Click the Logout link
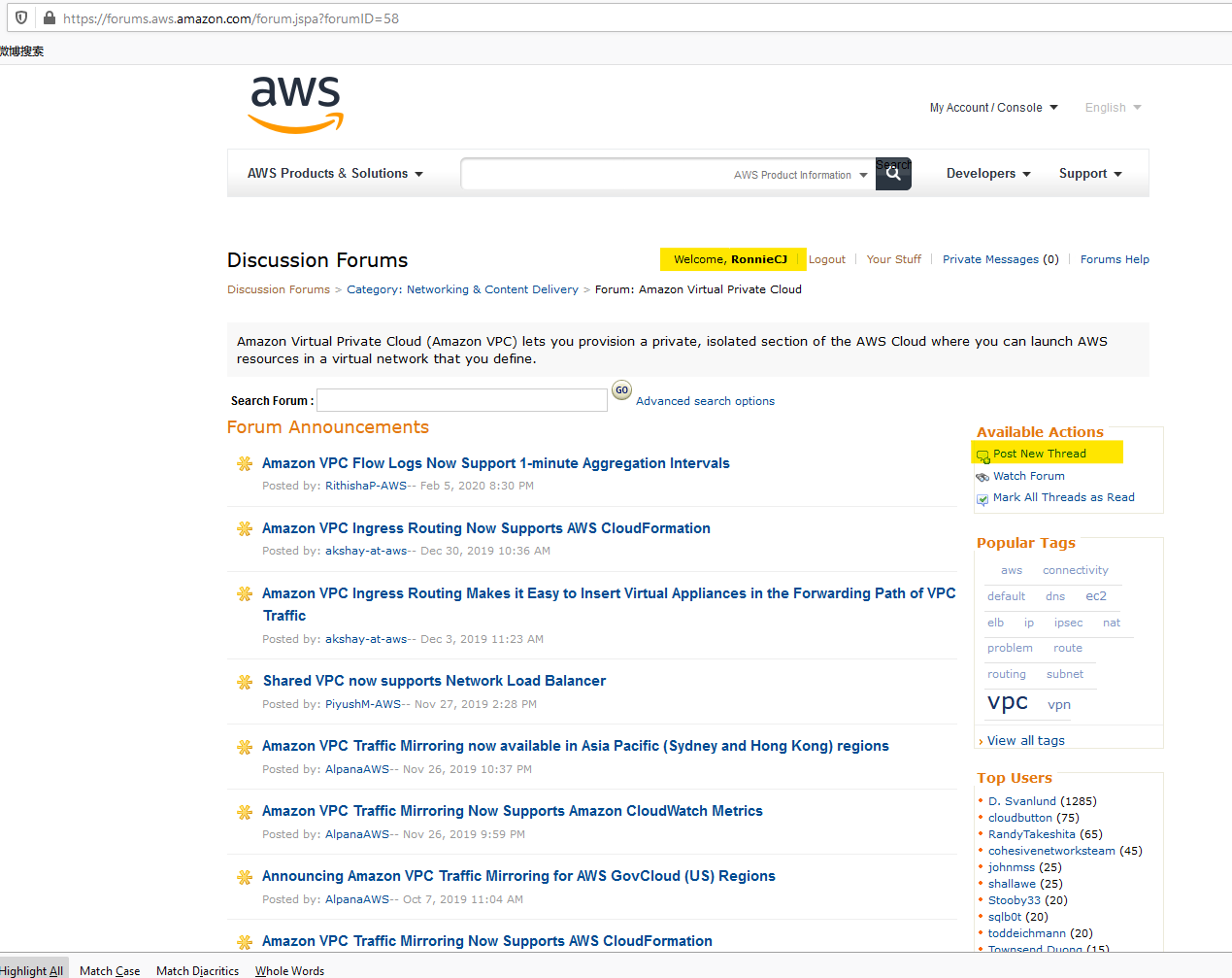 827,259
